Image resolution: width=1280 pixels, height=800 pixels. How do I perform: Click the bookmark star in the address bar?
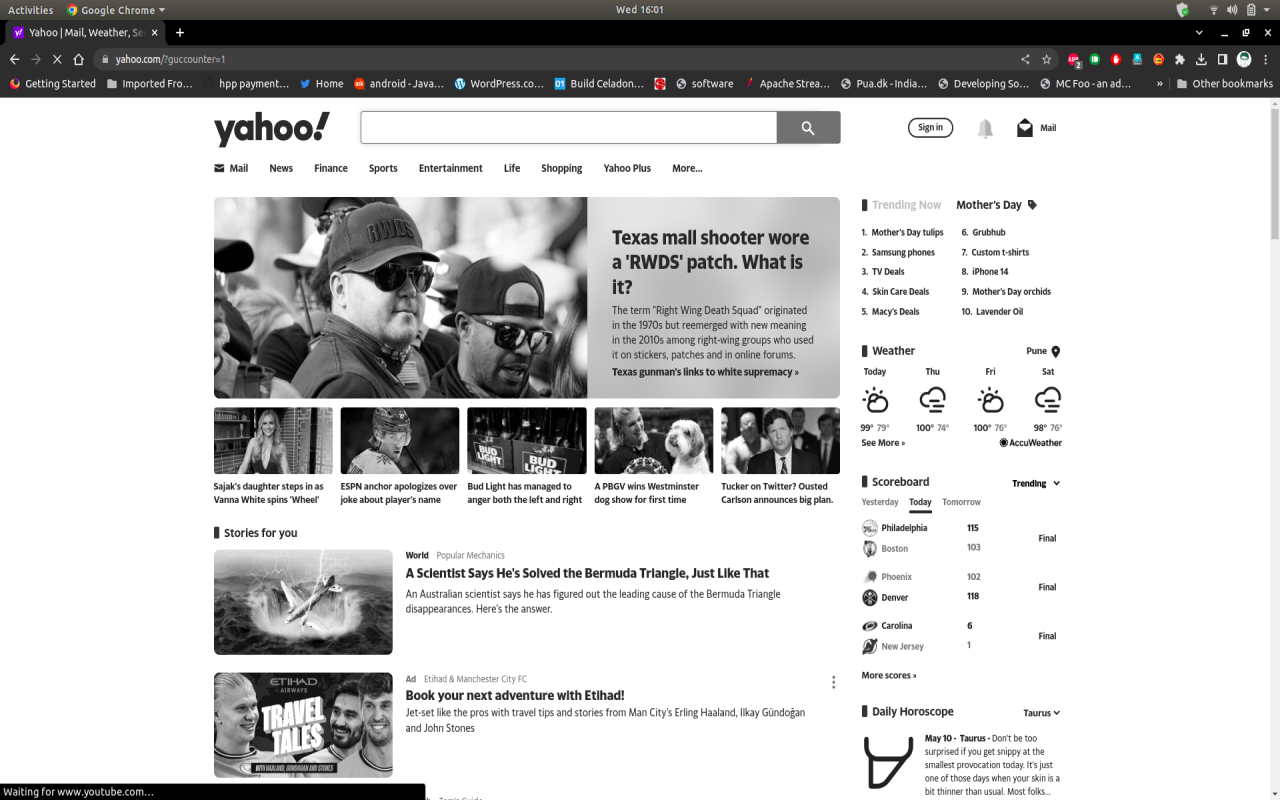pos(1046,59)
